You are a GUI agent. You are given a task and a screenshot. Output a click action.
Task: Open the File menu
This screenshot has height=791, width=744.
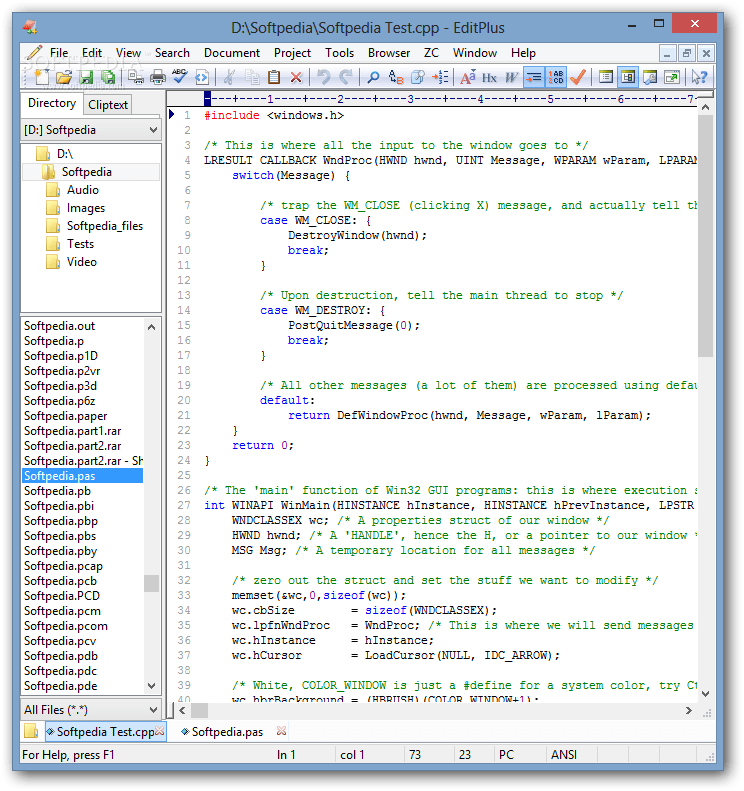point(59,53)
